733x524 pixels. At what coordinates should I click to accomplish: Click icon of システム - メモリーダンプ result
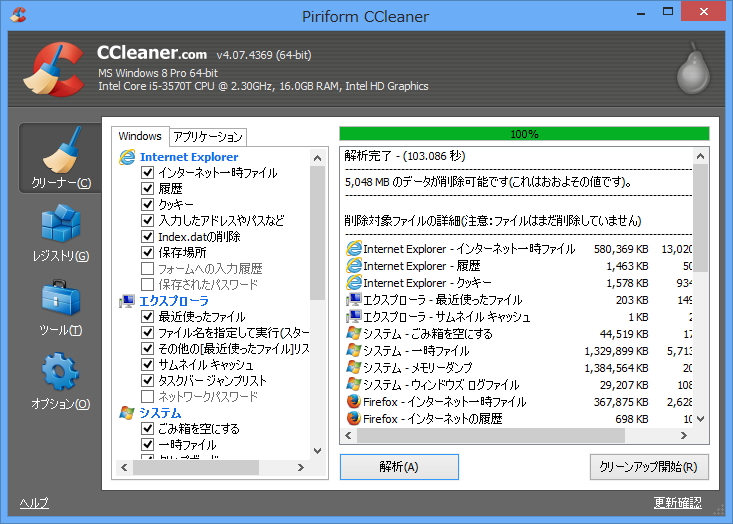[354, 367]
